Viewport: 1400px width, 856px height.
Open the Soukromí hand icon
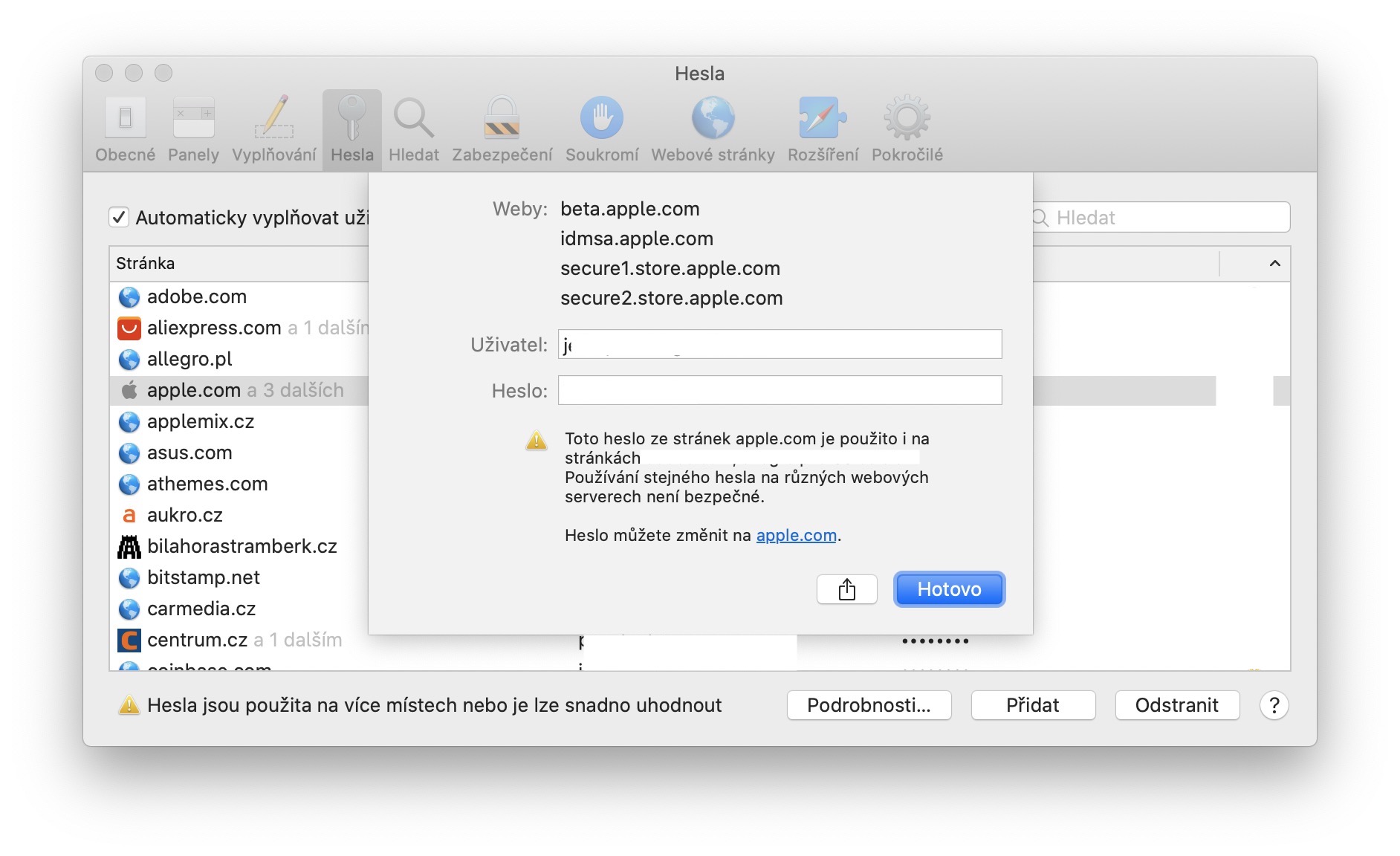[602, 117]
